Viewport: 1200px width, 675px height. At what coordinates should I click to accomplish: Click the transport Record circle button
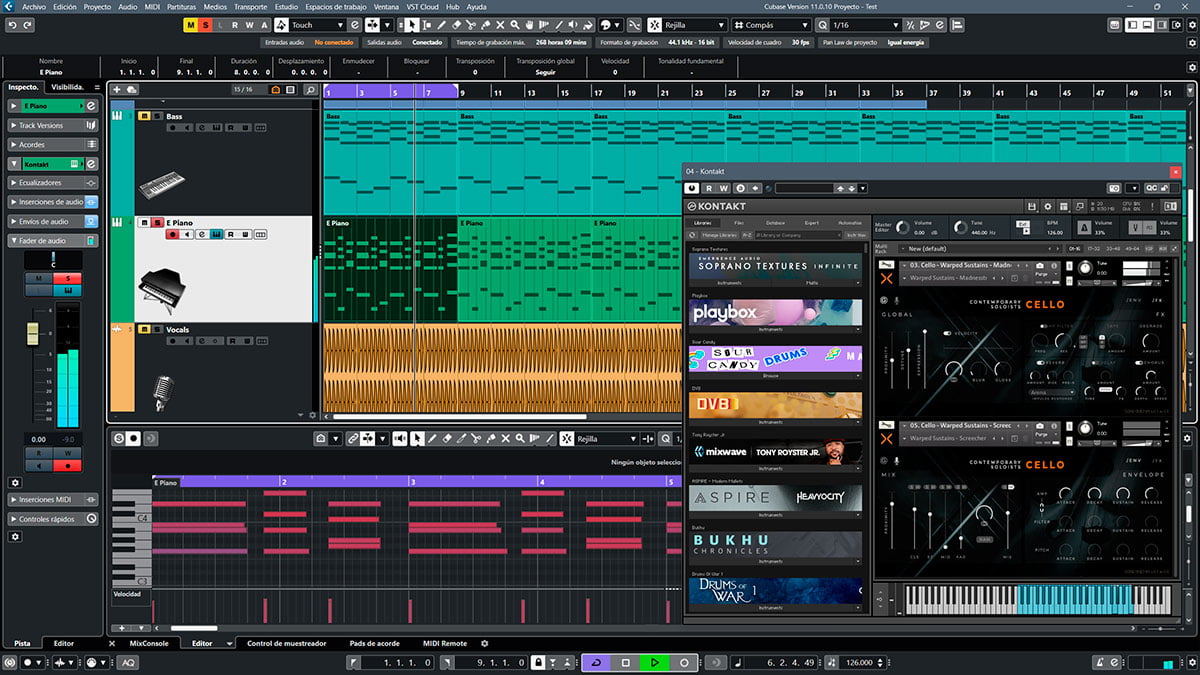pyautogui.click(x=685, y=662)
